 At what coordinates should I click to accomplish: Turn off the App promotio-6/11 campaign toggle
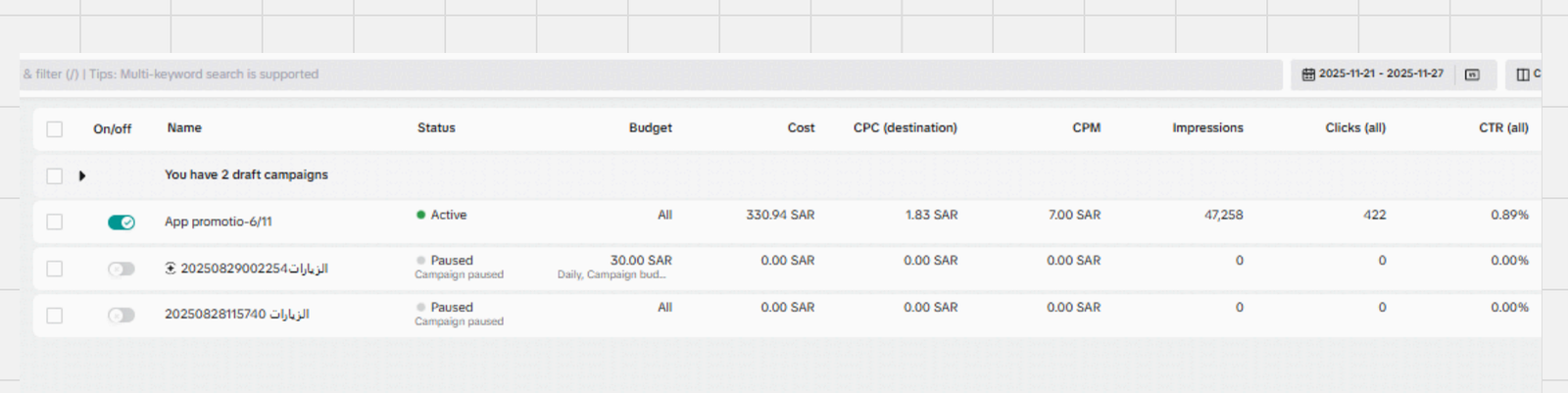click(x=121, y=222)
